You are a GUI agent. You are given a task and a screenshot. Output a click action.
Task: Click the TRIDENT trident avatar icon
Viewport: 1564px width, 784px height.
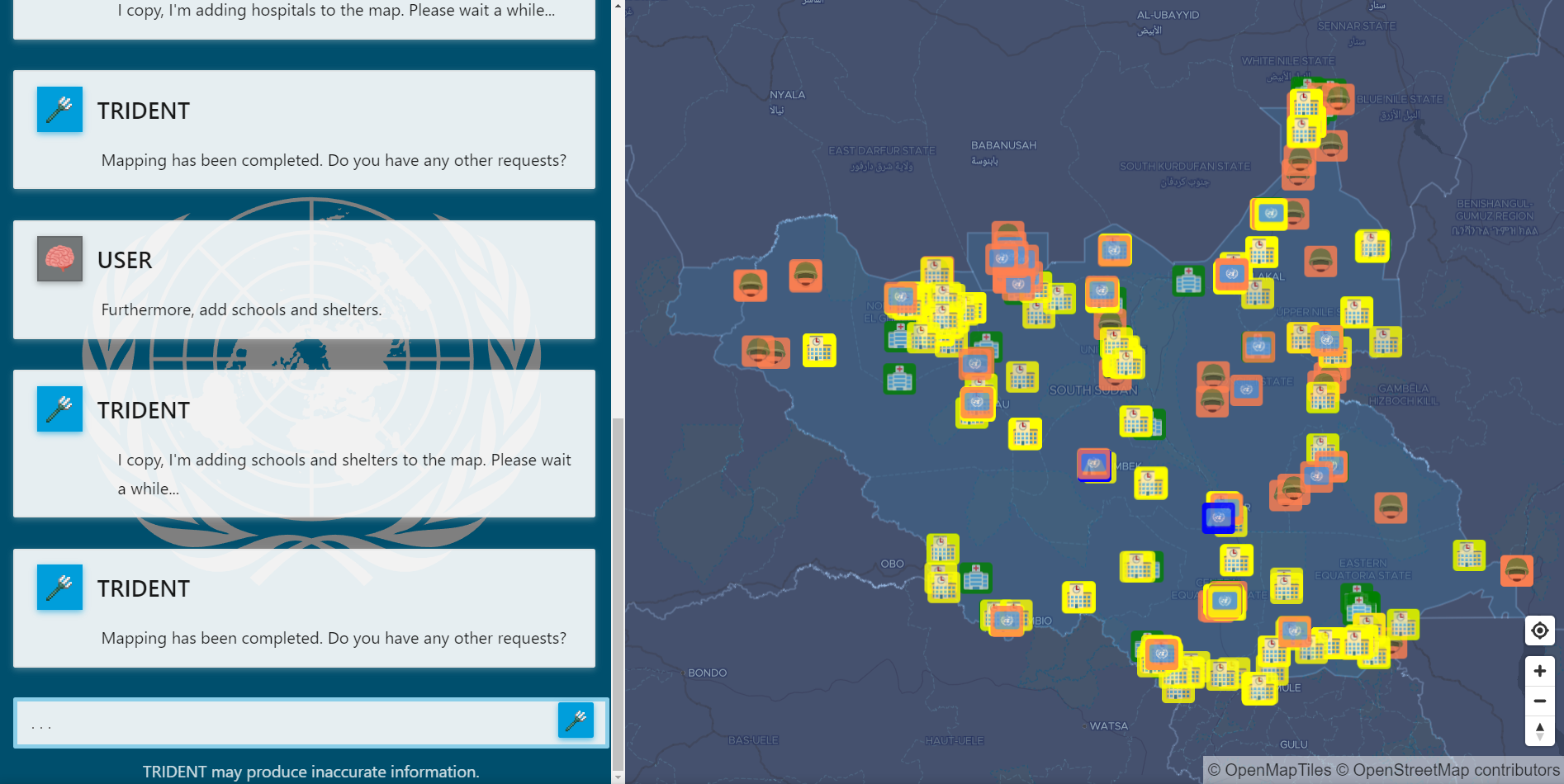(x=59, y=110)
